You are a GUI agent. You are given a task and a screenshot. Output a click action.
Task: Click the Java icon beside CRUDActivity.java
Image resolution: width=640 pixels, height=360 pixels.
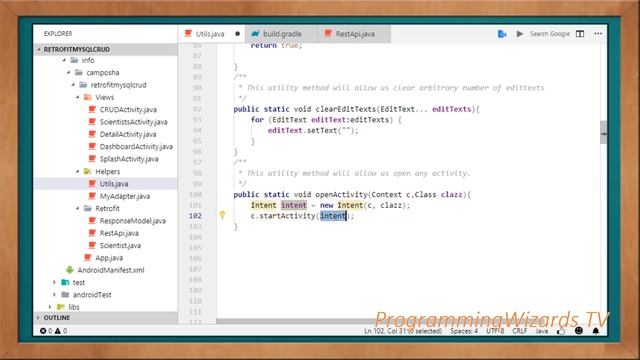pos(92,109)
